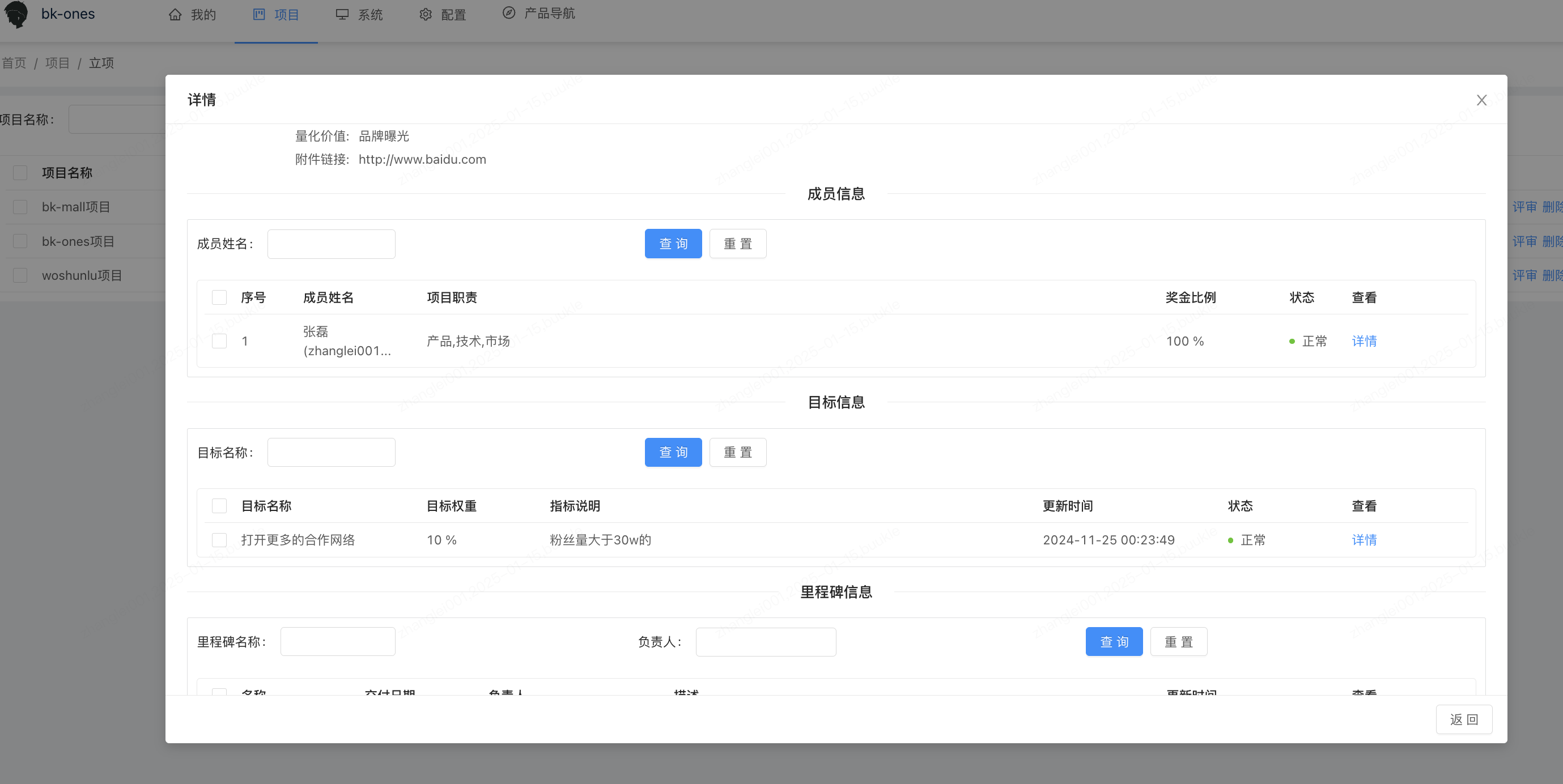1563x784 pixels.
Task: Click the bk-ones avatar logo
Action: [x=16, y=14]
